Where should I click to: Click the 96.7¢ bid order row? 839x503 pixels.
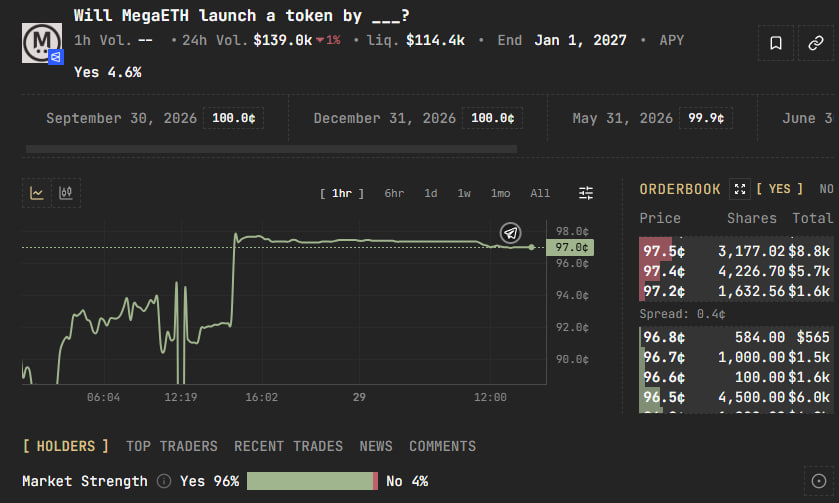[736, 357]
